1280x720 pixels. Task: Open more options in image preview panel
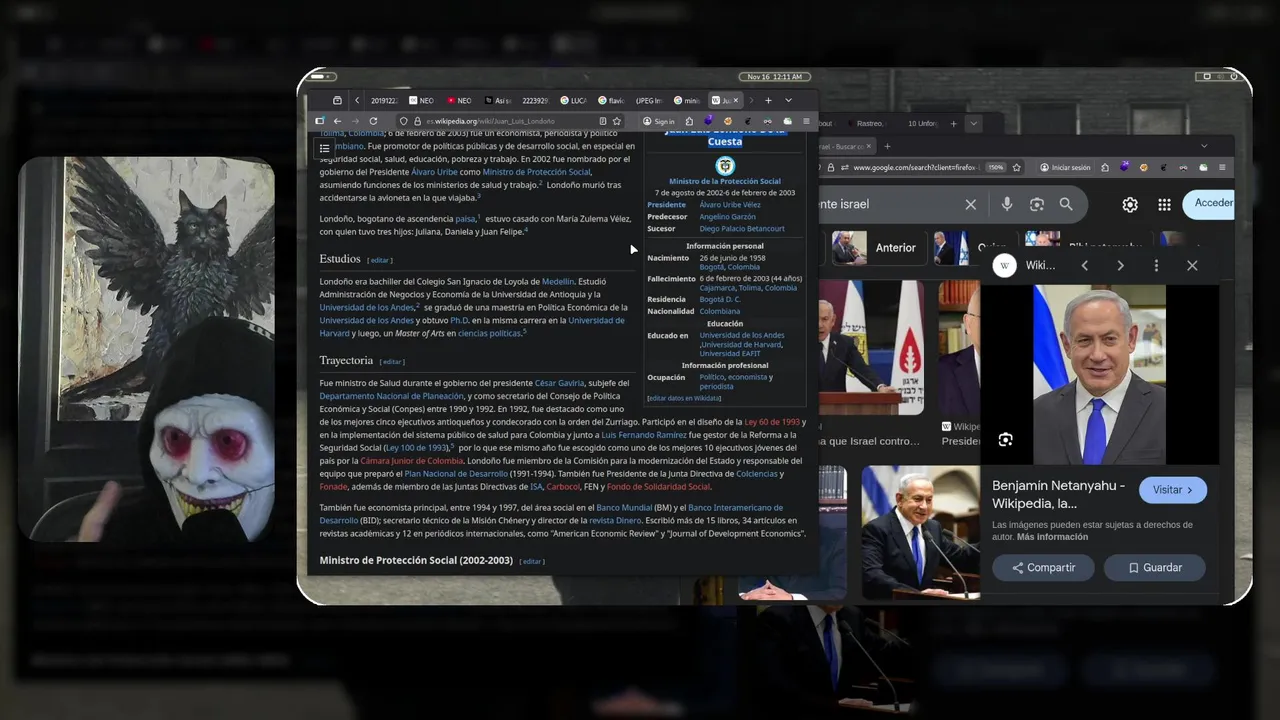1156,265
